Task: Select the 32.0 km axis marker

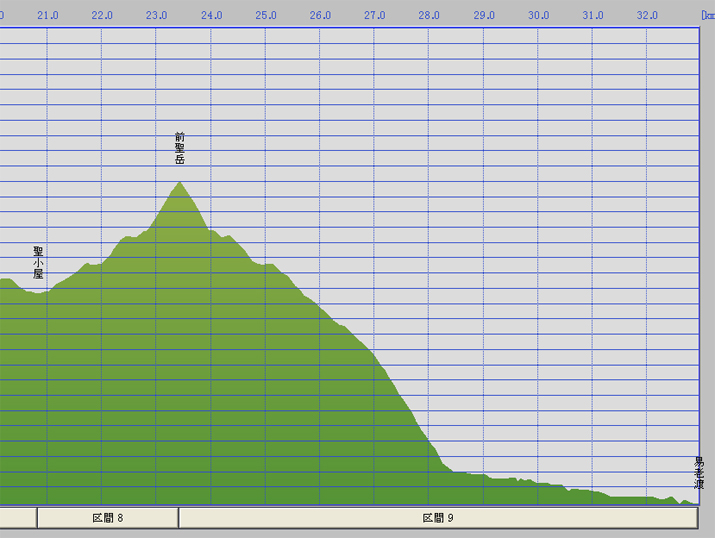Action: coord(648,16)
